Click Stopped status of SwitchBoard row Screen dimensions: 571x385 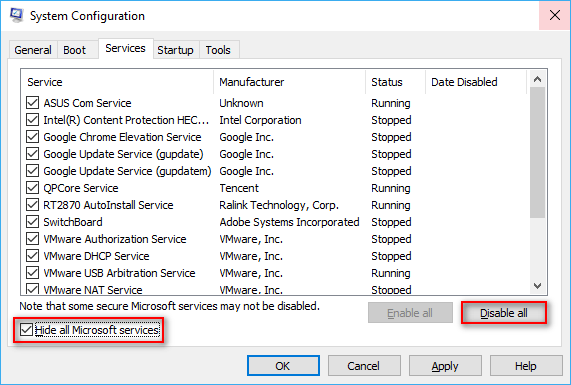tap(391, 222)
